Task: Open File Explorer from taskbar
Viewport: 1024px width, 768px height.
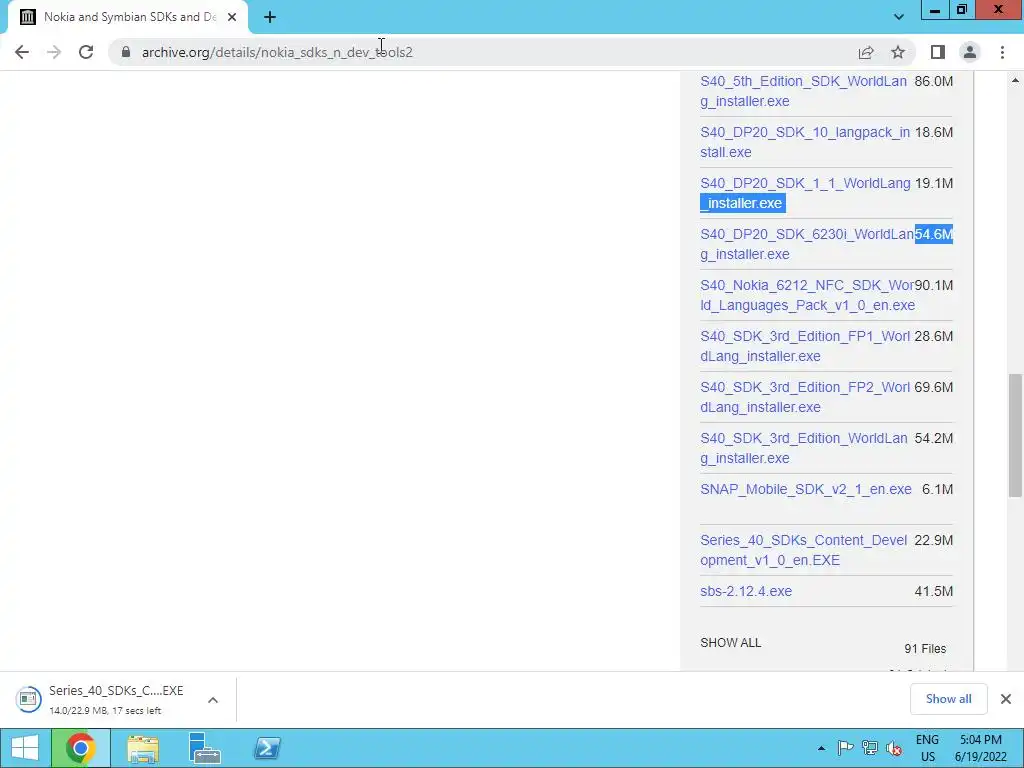Action: 143,748
